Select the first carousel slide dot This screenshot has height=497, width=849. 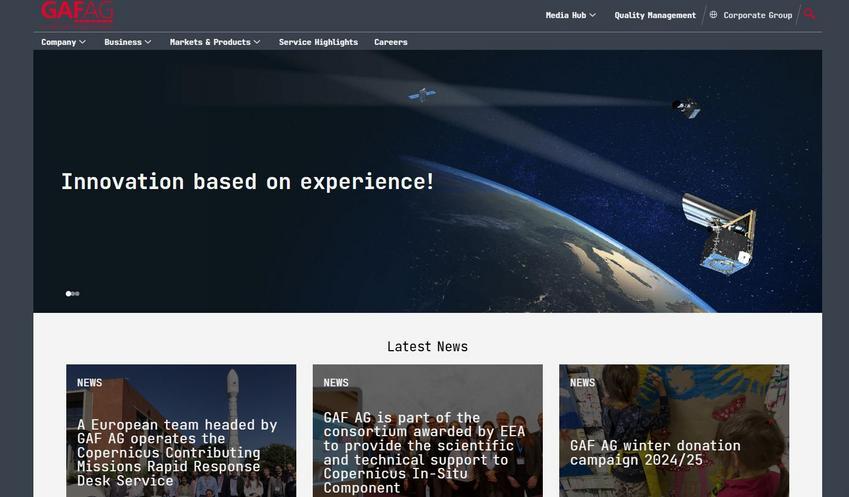68,293
